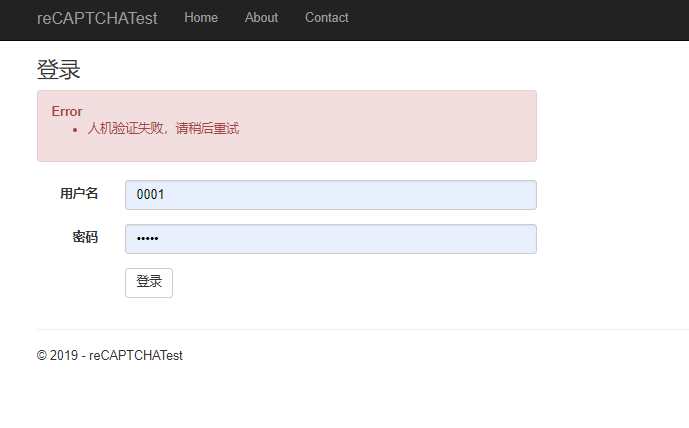Click the red bullet before error message

[75, 129]
